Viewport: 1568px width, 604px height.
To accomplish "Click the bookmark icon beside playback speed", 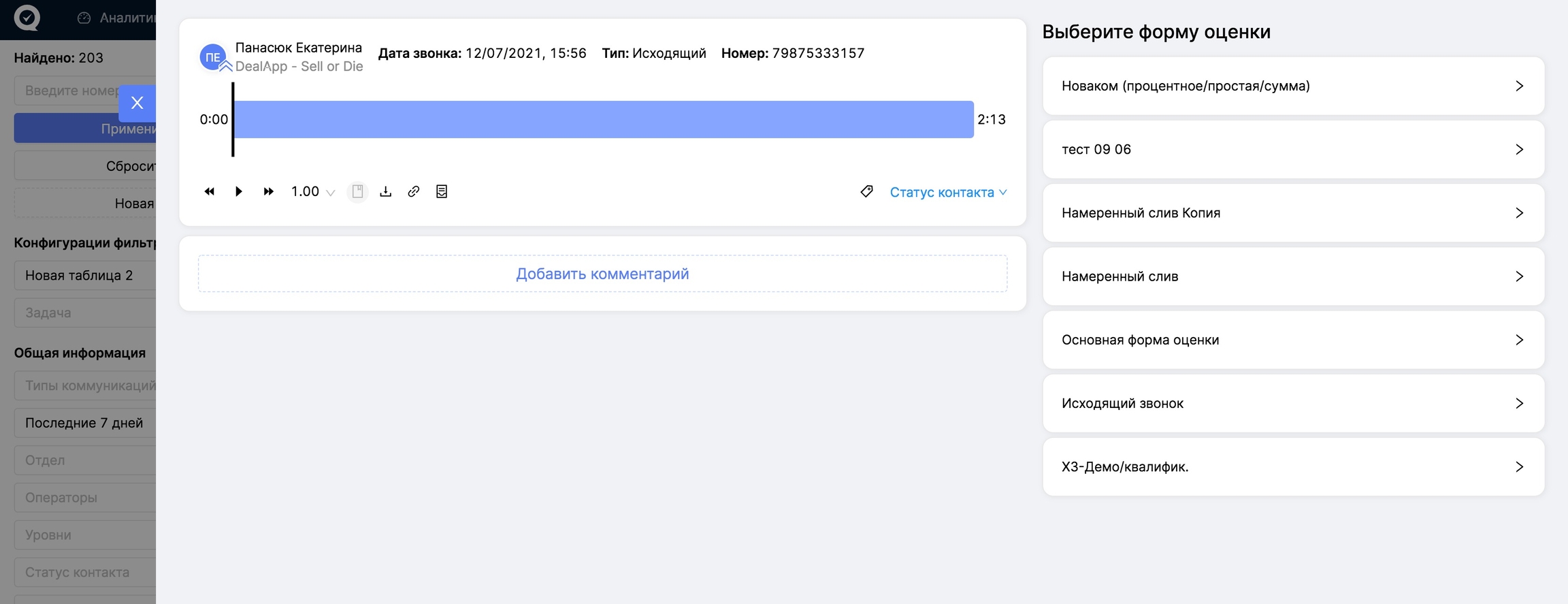I will point(357,191).
